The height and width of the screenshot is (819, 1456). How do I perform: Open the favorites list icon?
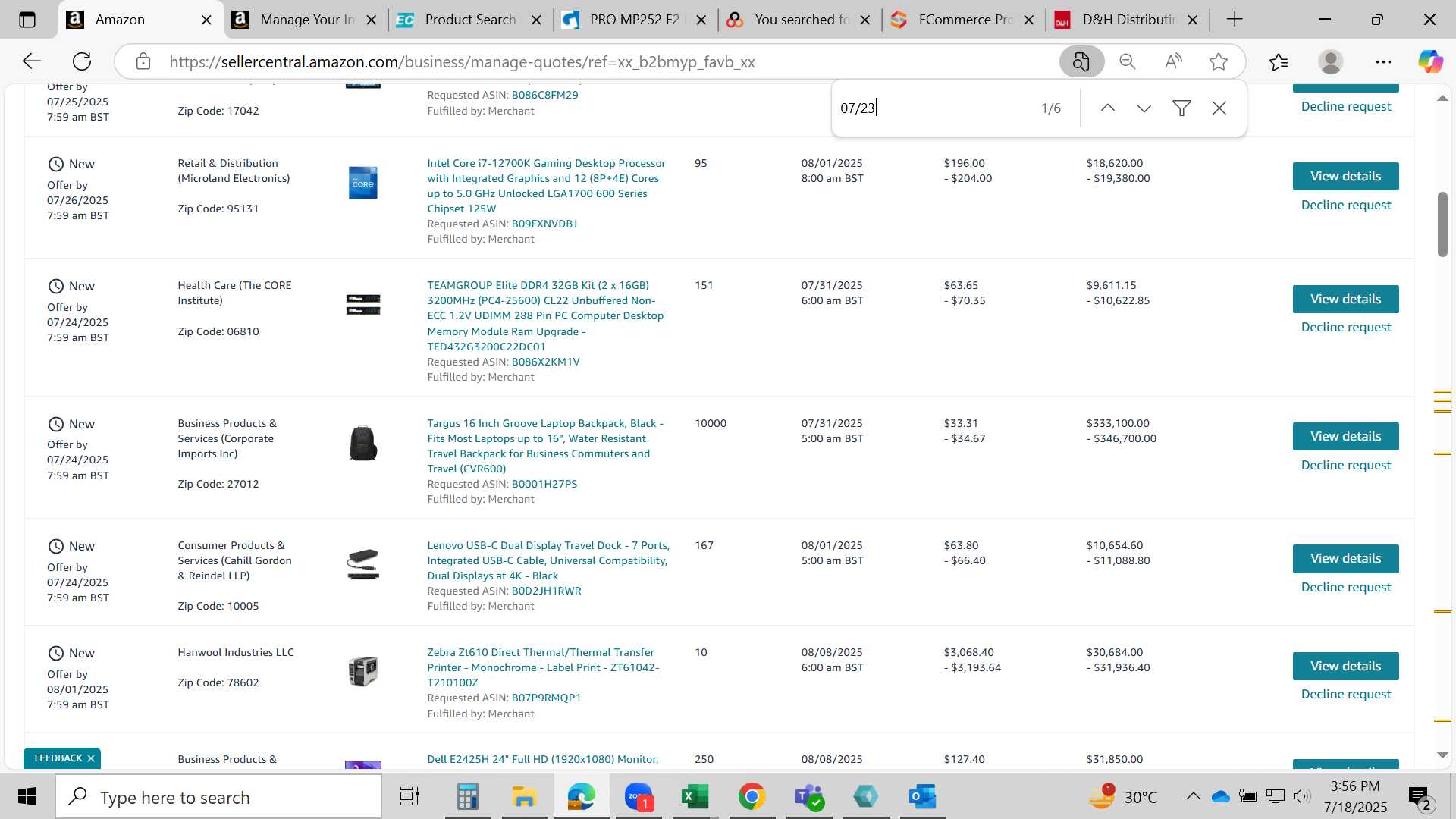1279,61
